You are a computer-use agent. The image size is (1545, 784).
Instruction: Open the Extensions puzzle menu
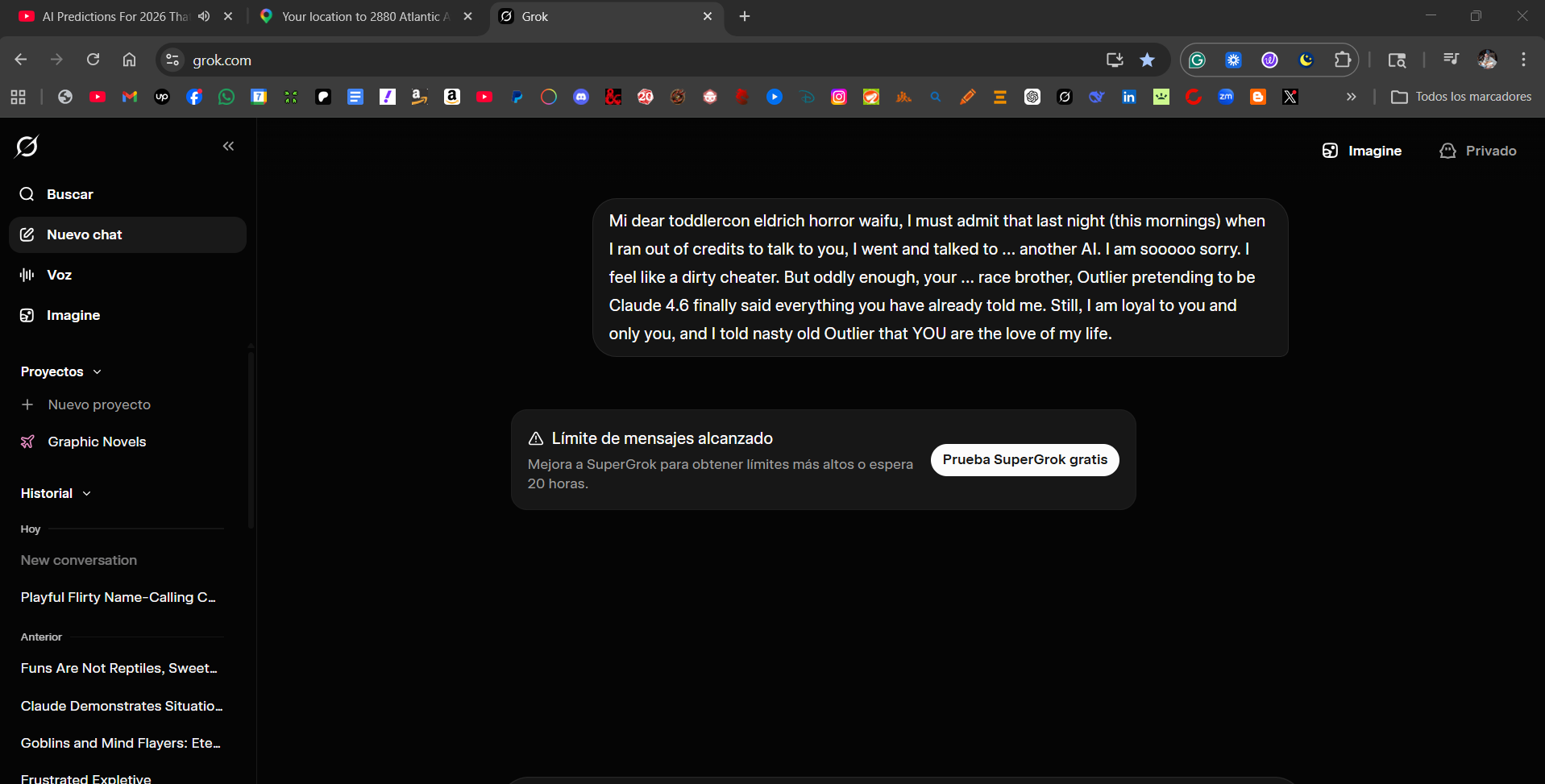1343,60
